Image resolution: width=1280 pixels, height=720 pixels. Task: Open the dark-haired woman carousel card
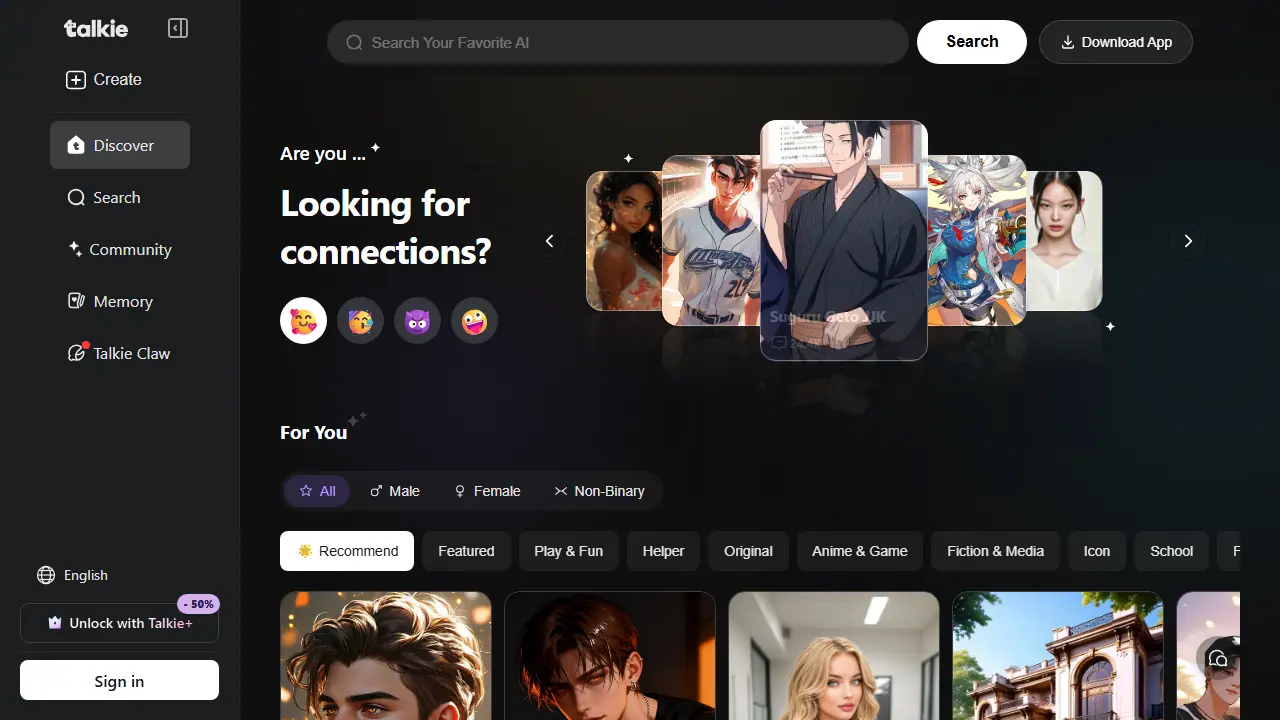(x=1065, y=240)
